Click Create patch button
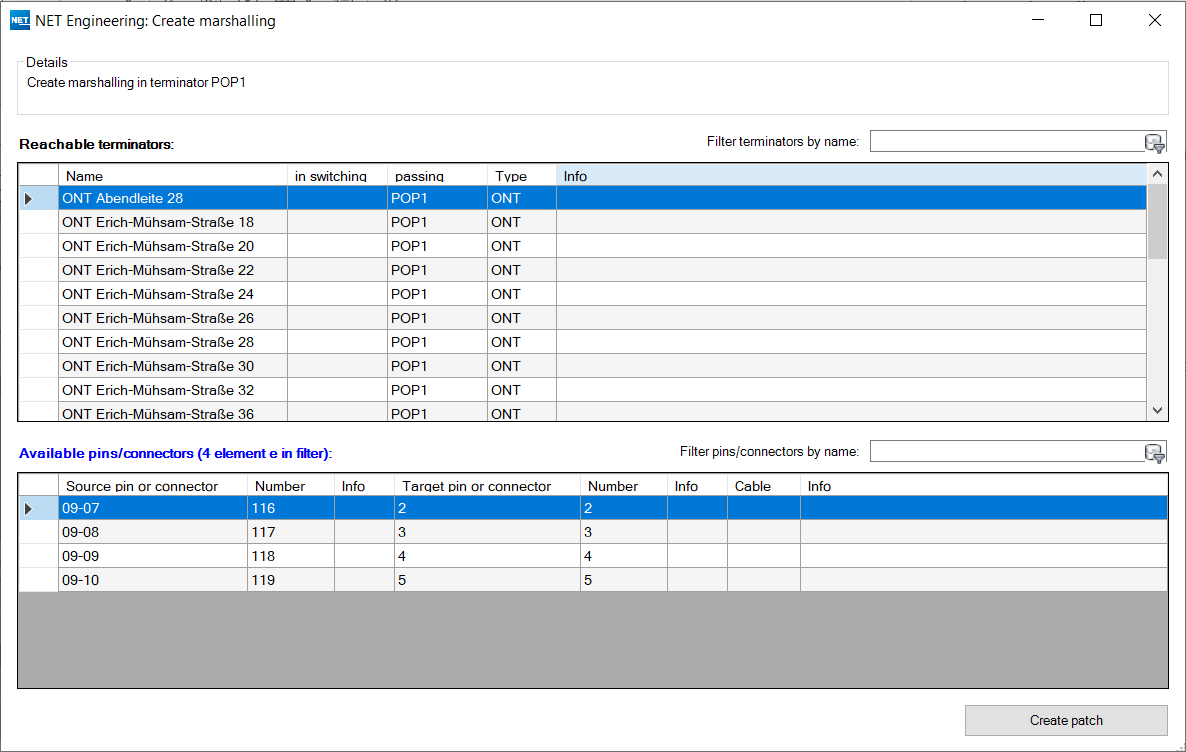Screen dimensions: 1186x752 click(1066, 720)
